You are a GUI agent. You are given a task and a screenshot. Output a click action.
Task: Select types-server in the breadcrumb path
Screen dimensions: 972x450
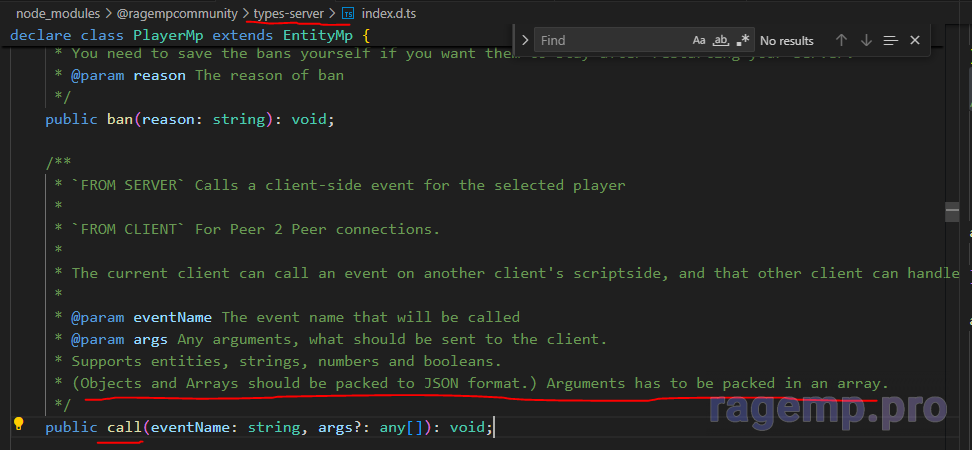coord(289,14)
